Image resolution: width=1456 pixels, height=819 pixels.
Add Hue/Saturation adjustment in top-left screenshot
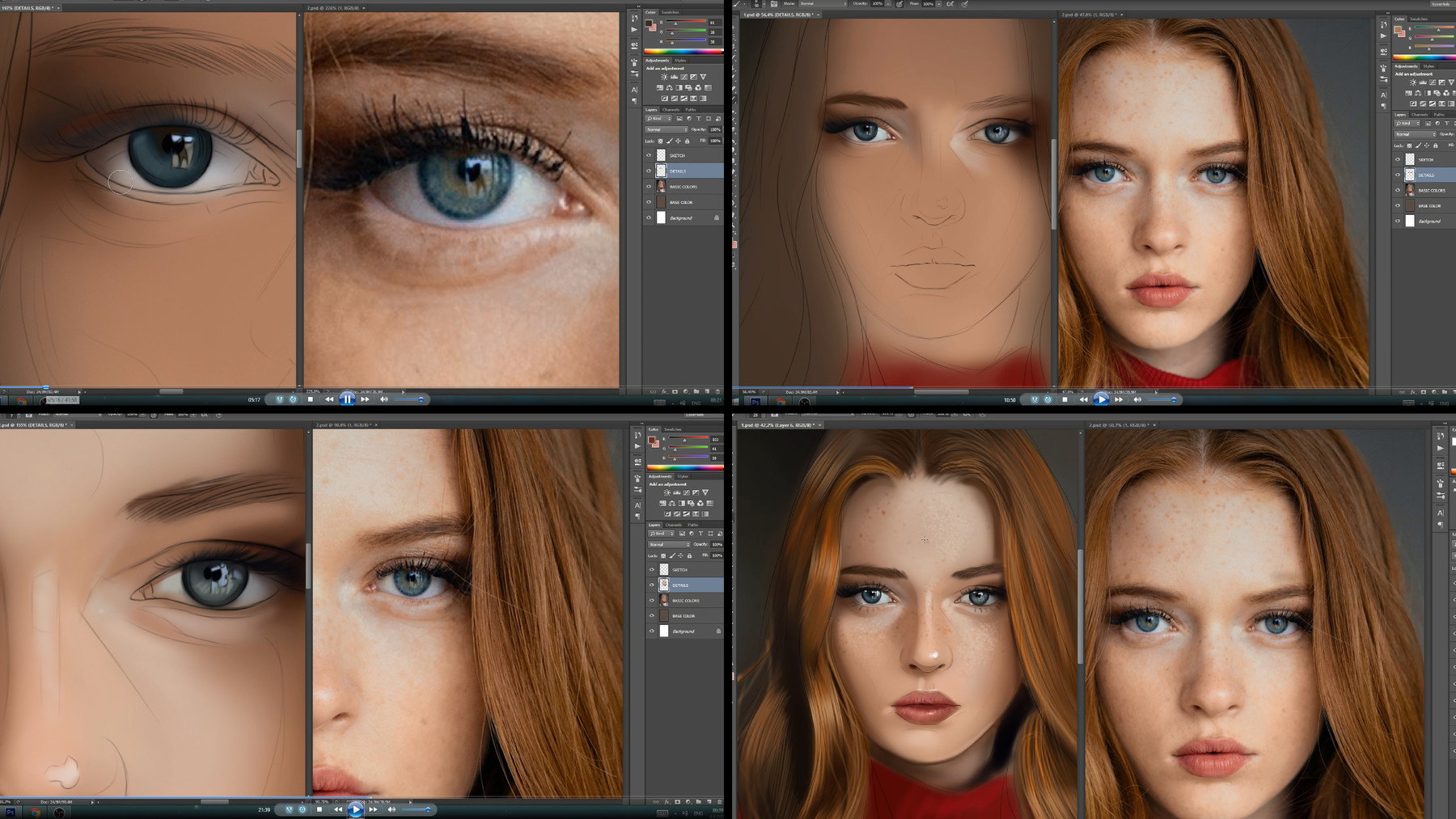(x=660, y=87)
